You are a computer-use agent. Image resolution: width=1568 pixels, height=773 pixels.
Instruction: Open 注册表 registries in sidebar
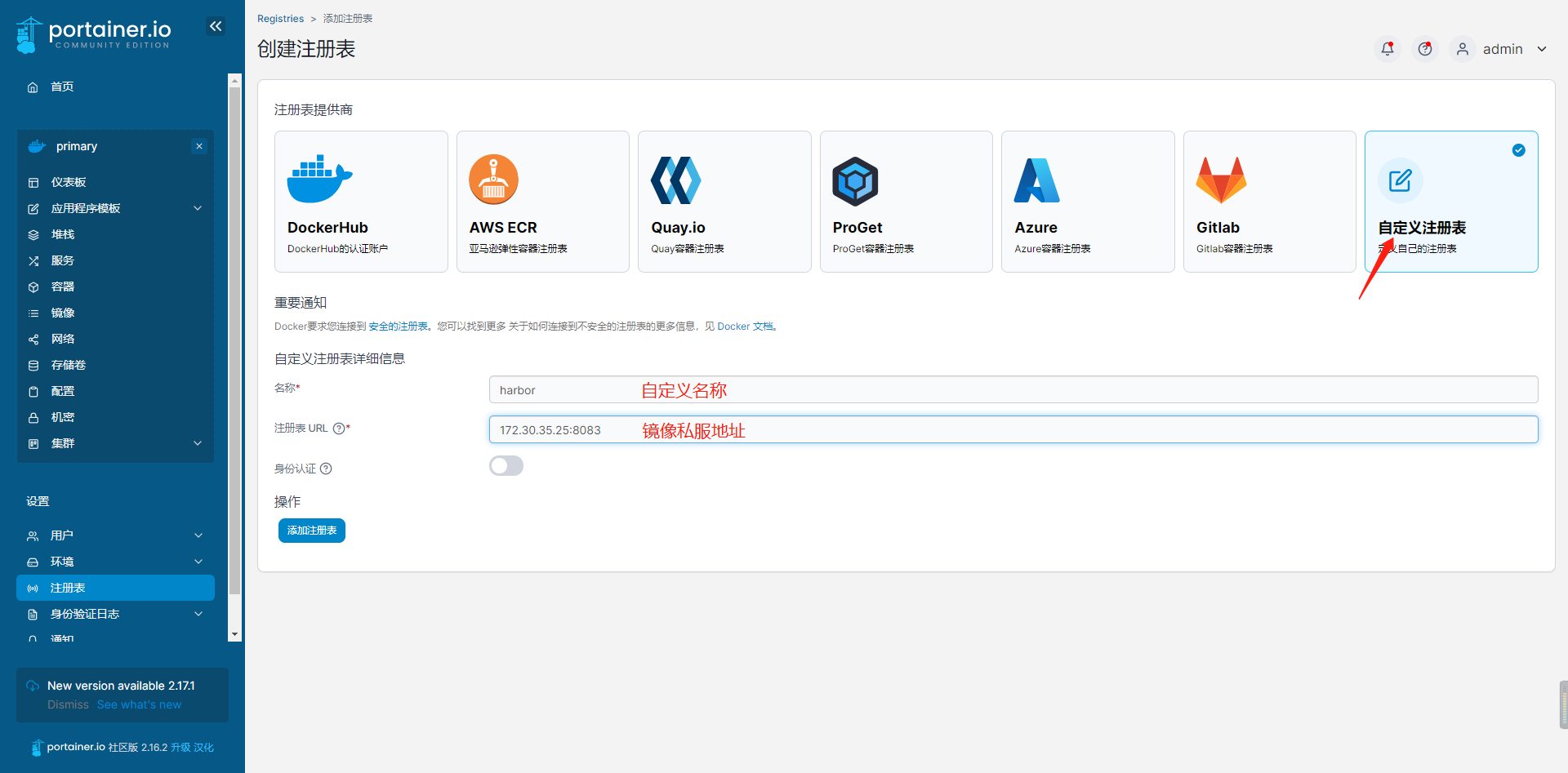(x=115, y=588)
